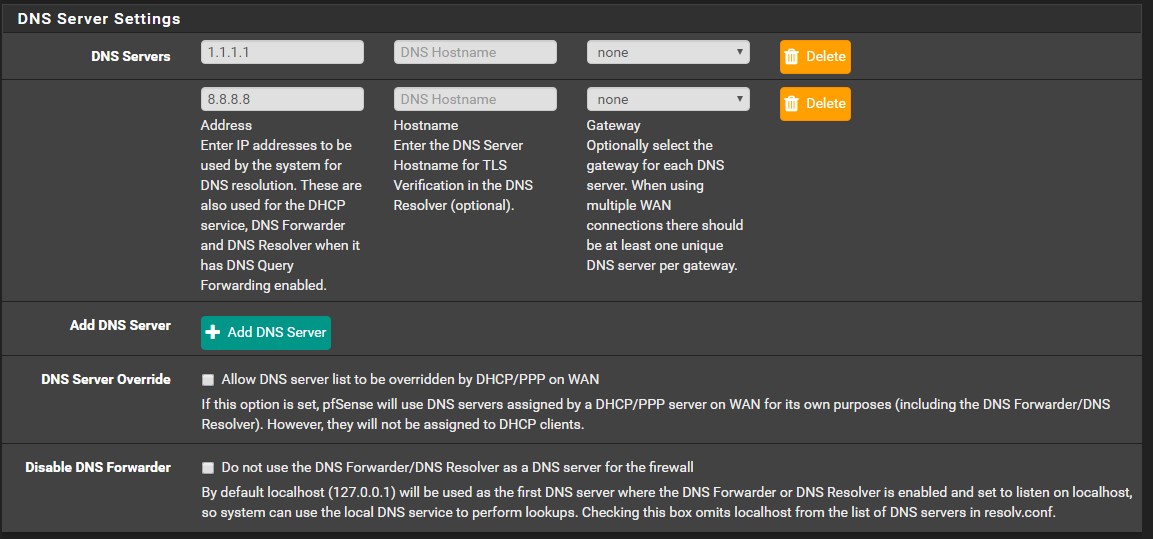Enable the DNS Server Override checkbox

pos(208,380)
